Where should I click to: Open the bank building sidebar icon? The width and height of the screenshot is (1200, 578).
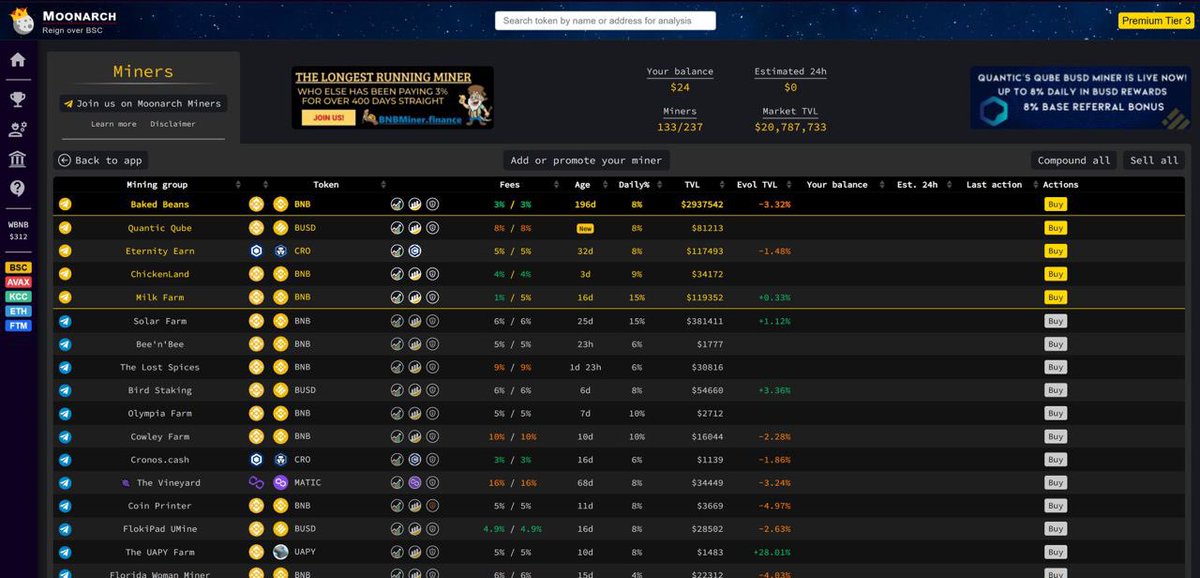(x=17, y=159)
